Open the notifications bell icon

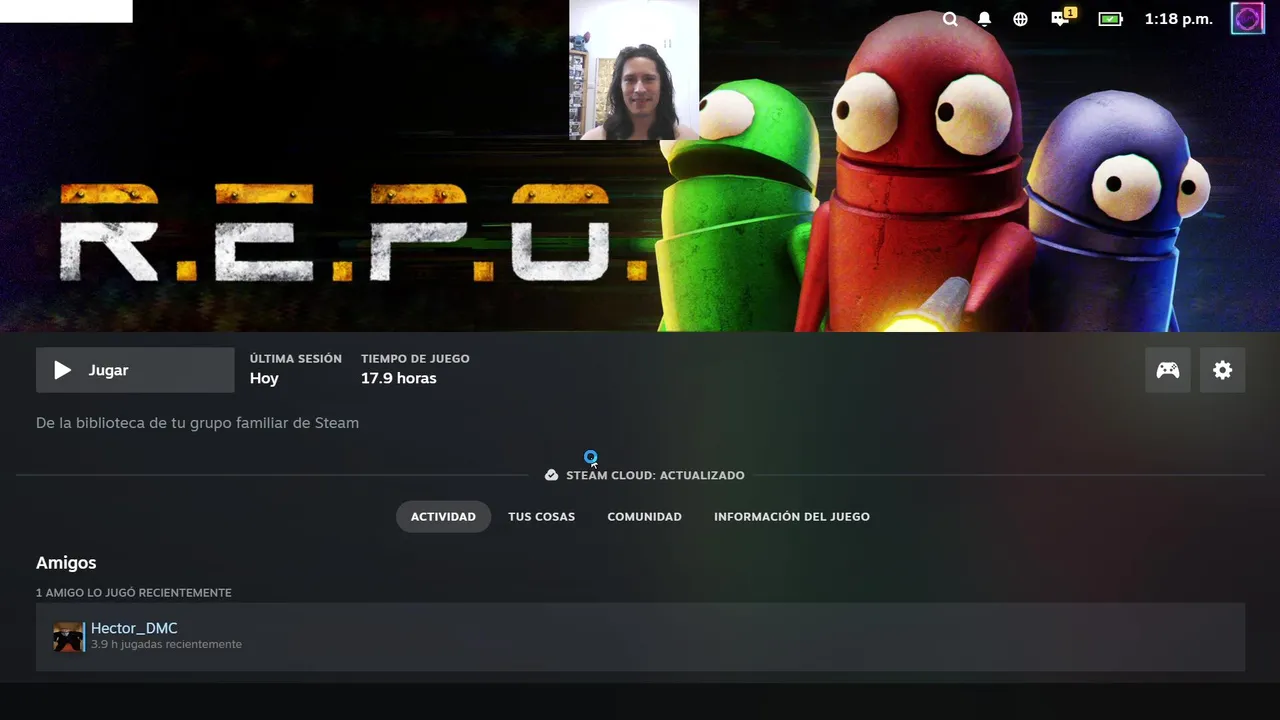click(x=985, y=19)
